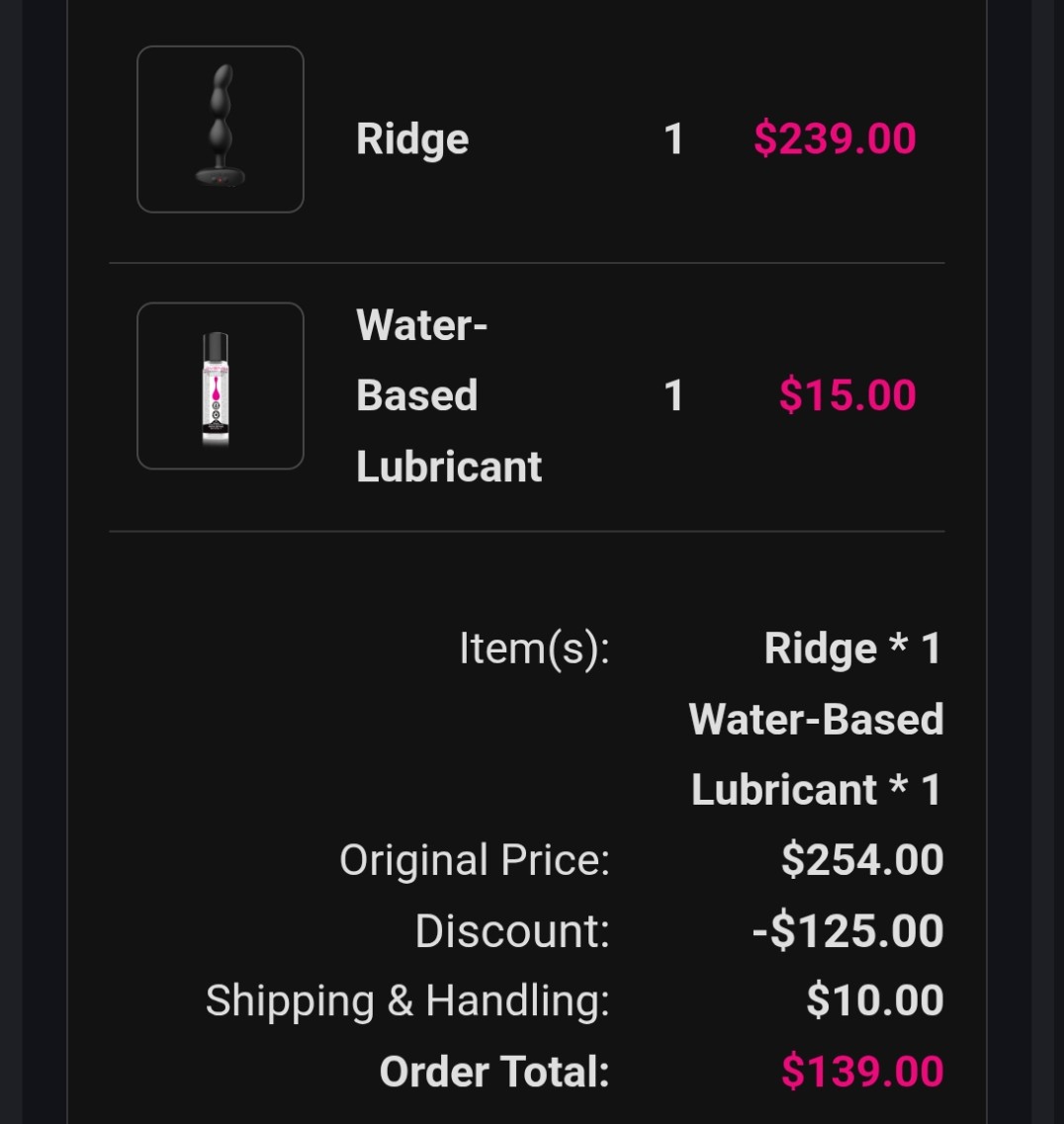This screenshot has height=1124, width=1064.
Task: Click the lubricant quantity number
Action: [673, 395]
